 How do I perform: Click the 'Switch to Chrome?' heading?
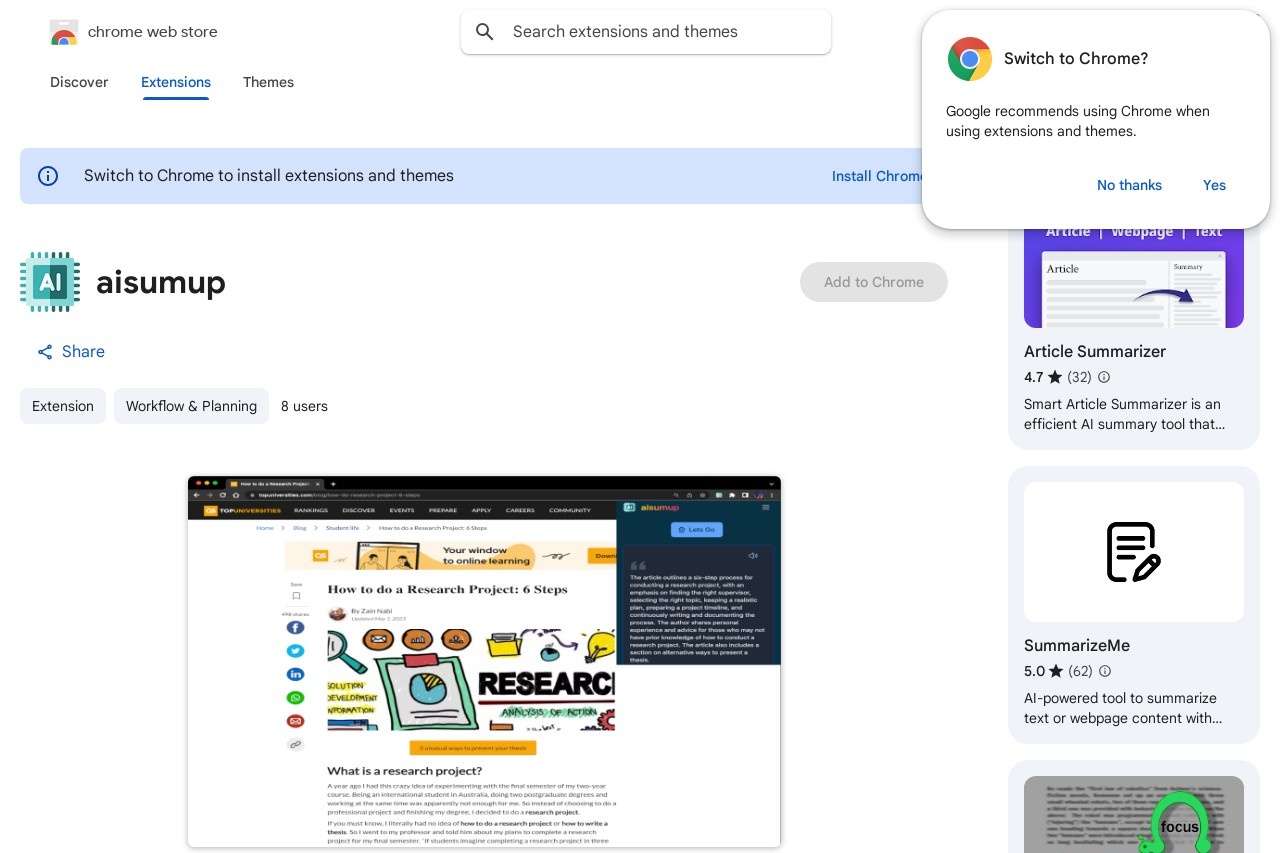click(x=1076, y=59)
